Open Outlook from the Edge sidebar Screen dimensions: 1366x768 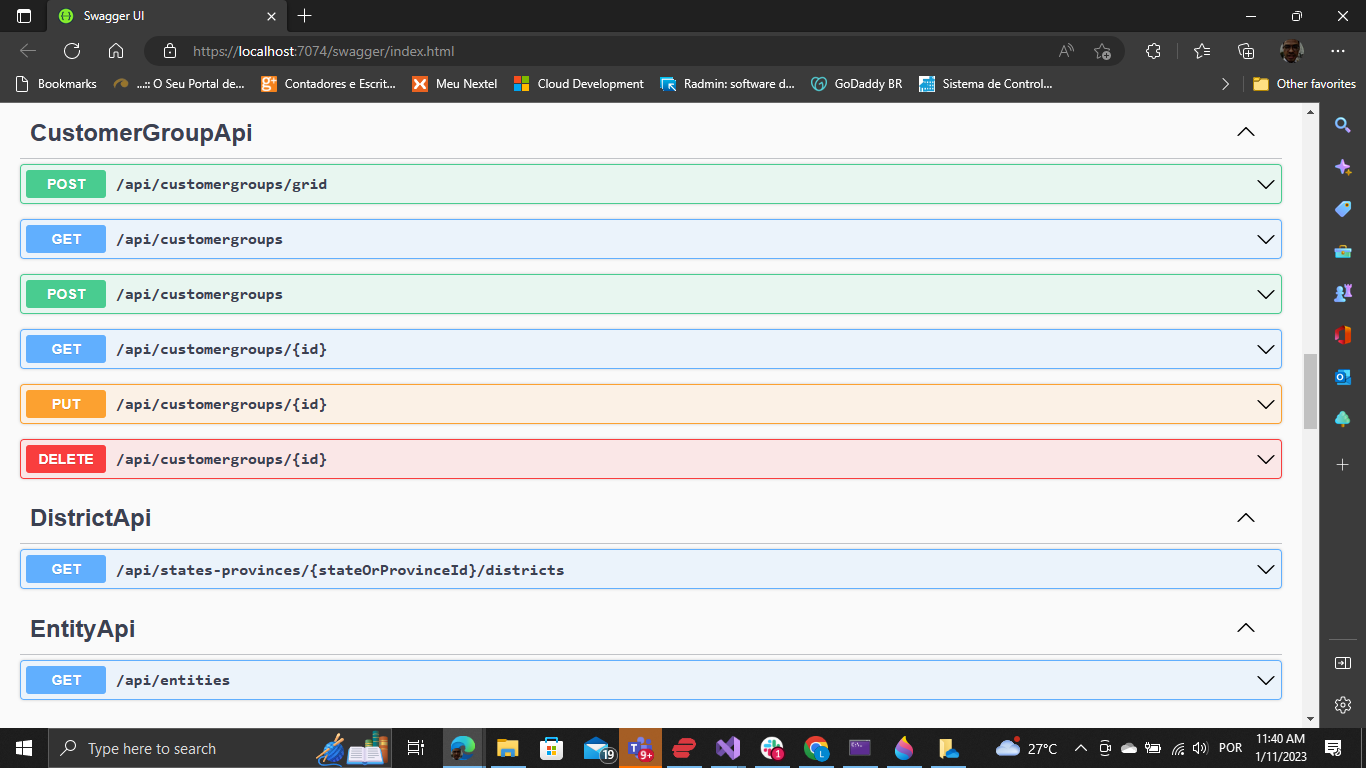(x=1343, y=377)
